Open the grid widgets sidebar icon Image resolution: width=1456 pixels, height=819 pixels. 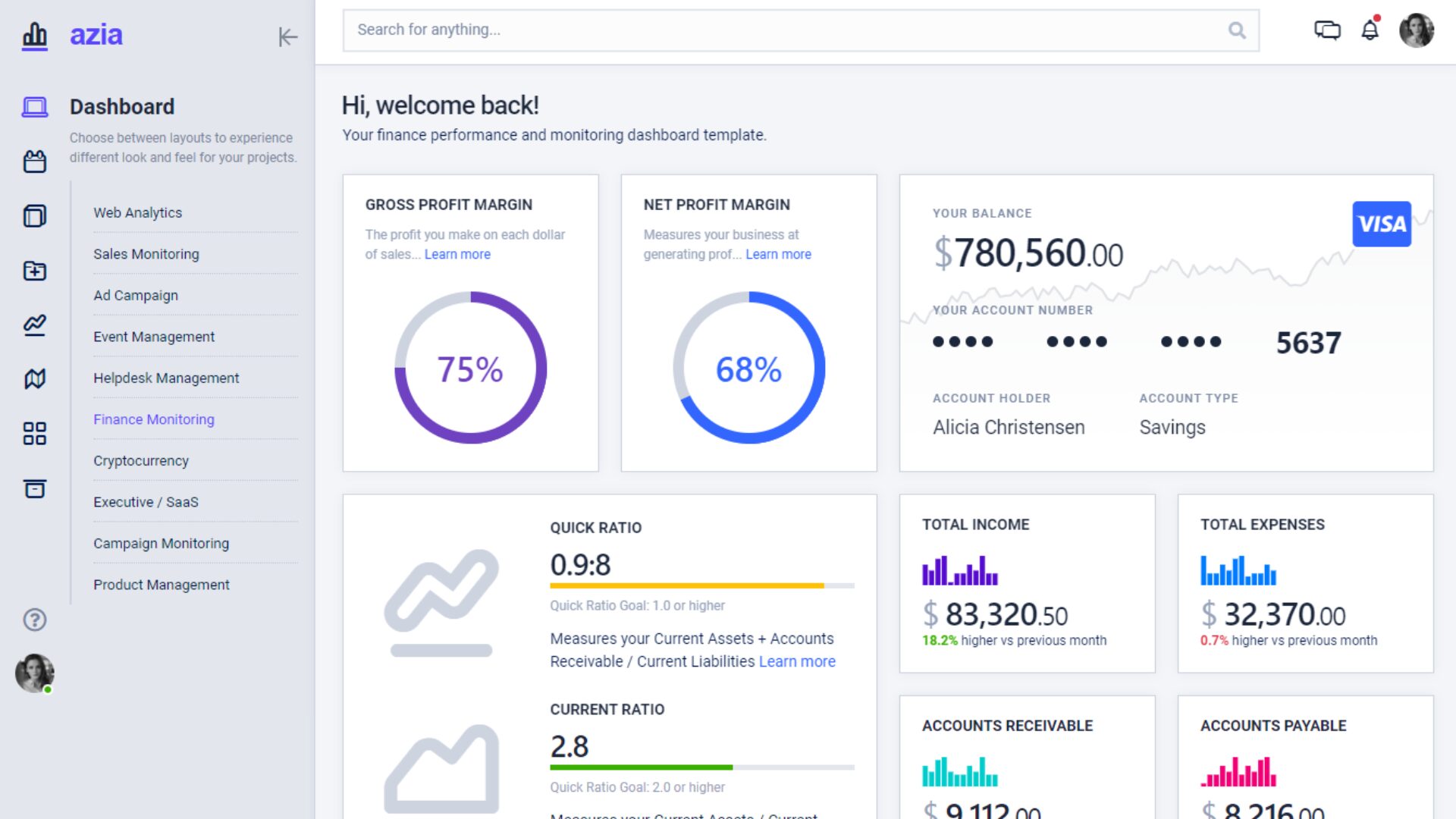pos(35,434)
